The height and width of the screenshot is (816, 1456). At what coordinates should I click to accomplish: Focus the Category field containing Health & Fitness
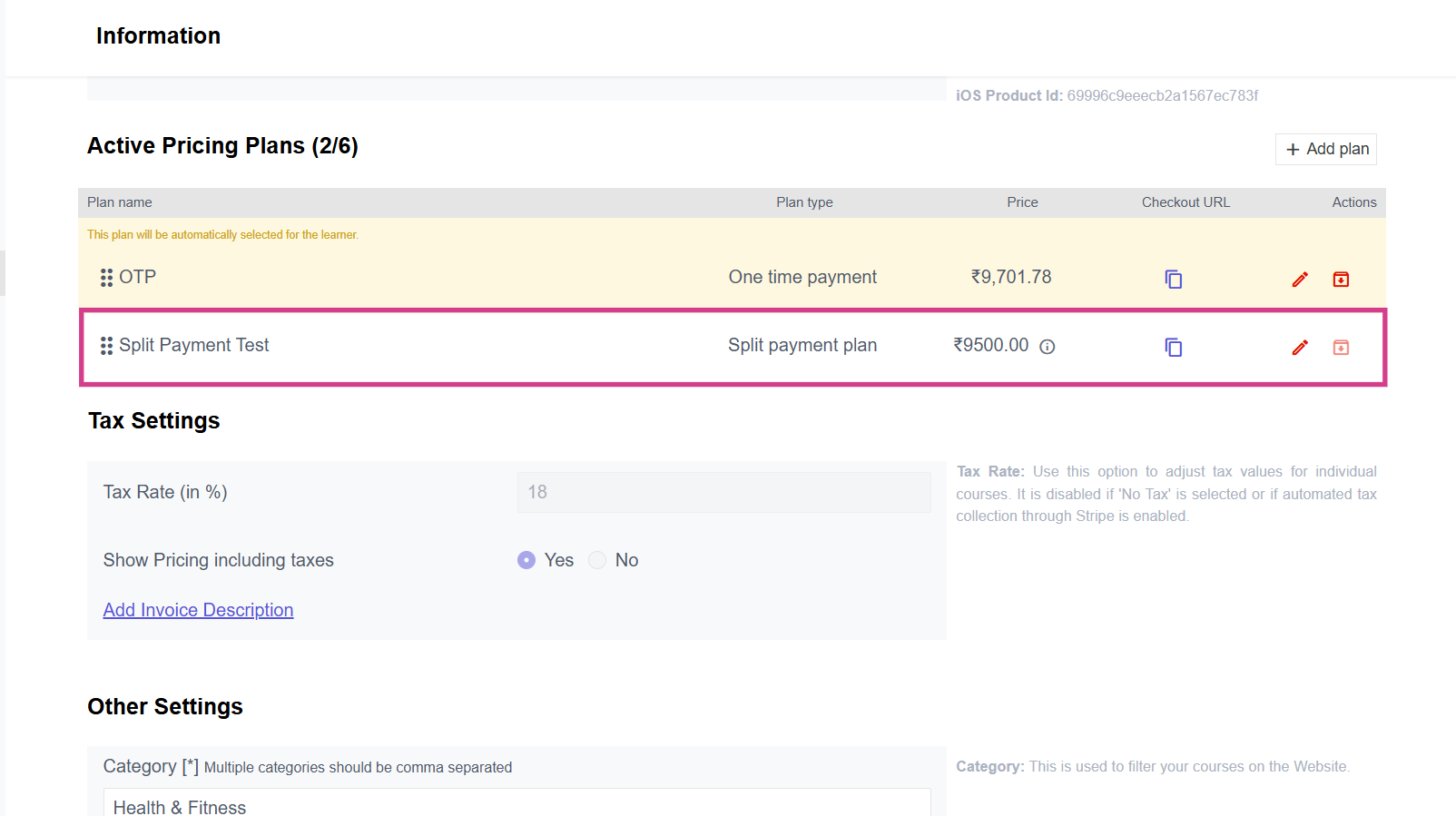pos(517,805)
